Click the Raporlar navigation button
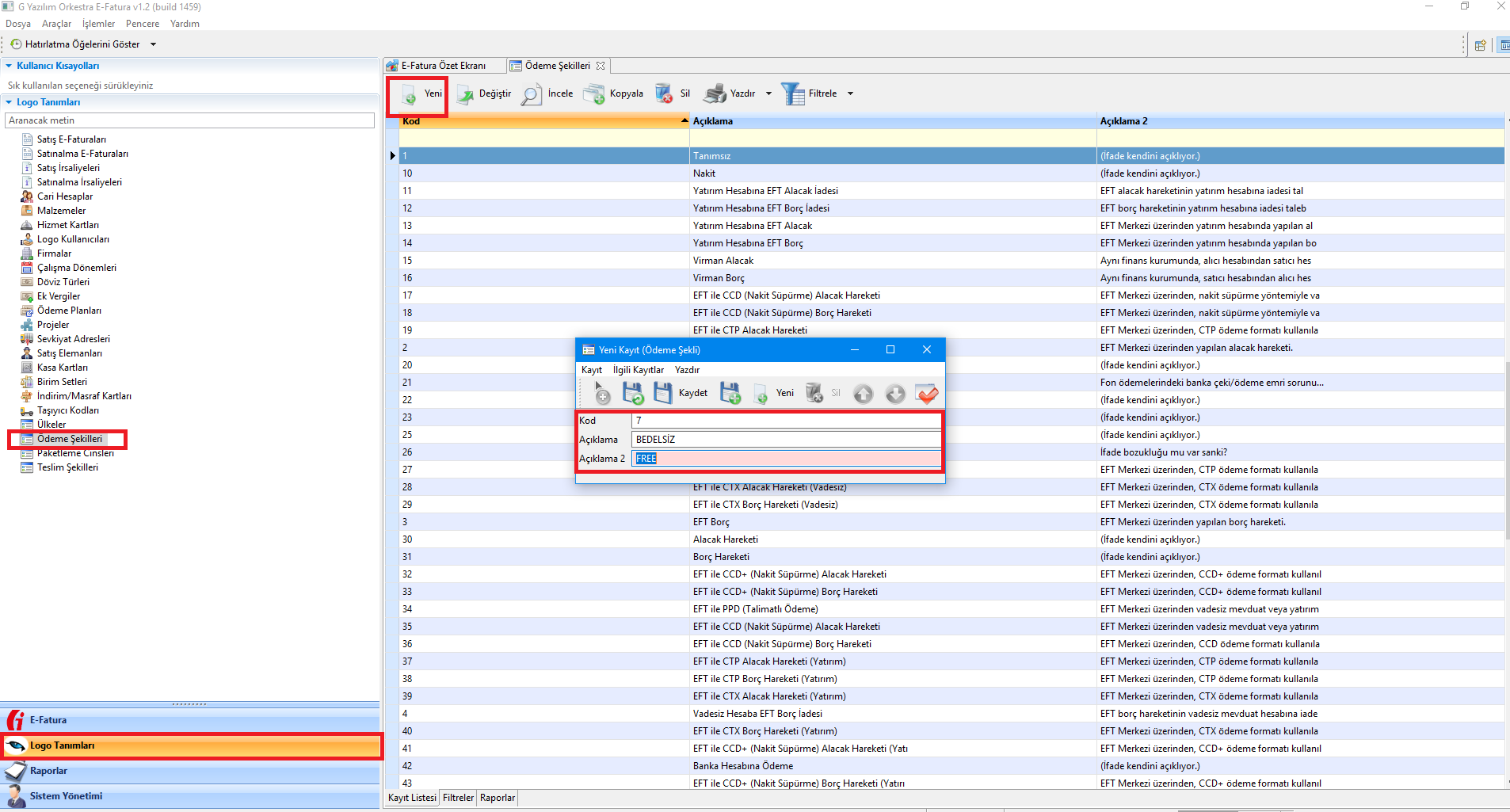The height and width of the screenshot is (812, 1510). pos(48,771)
